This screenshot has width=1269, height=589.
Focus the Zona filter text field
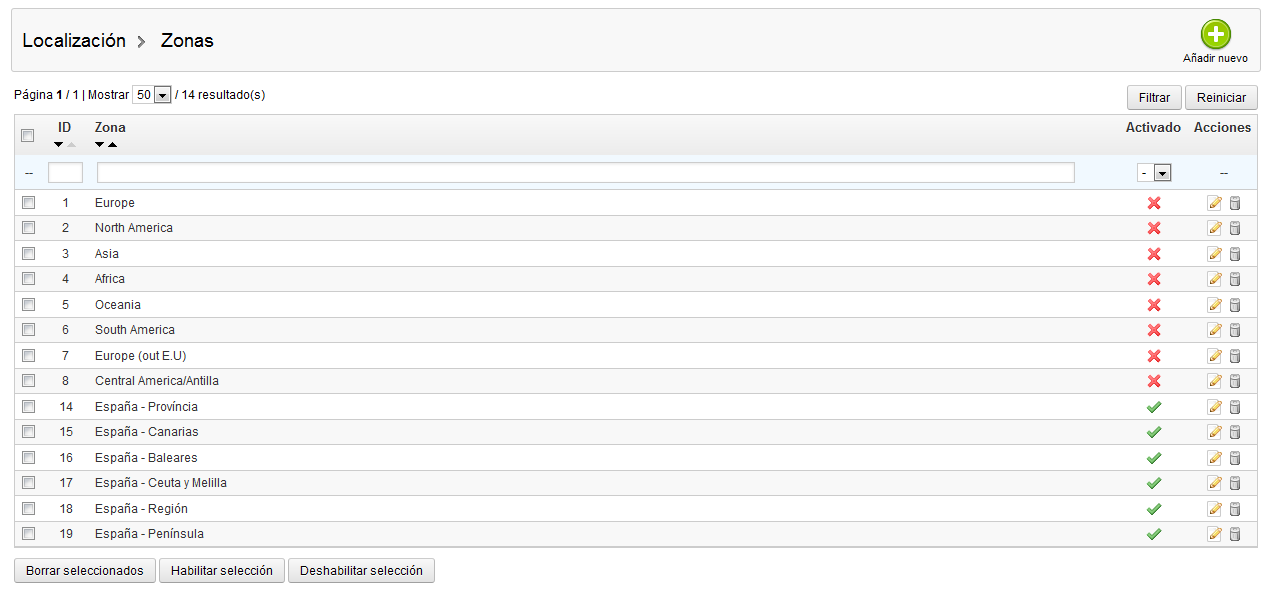(x=586, y=173)
